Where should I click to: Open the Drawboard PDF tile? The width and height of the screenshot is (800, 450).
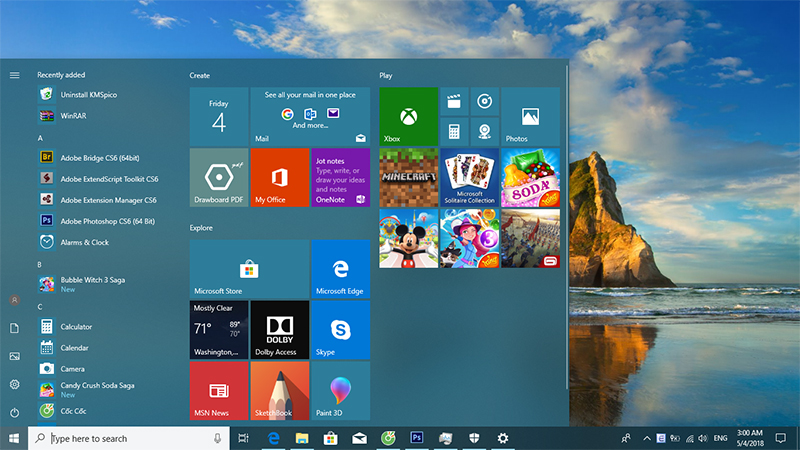(x=219, y=178)
